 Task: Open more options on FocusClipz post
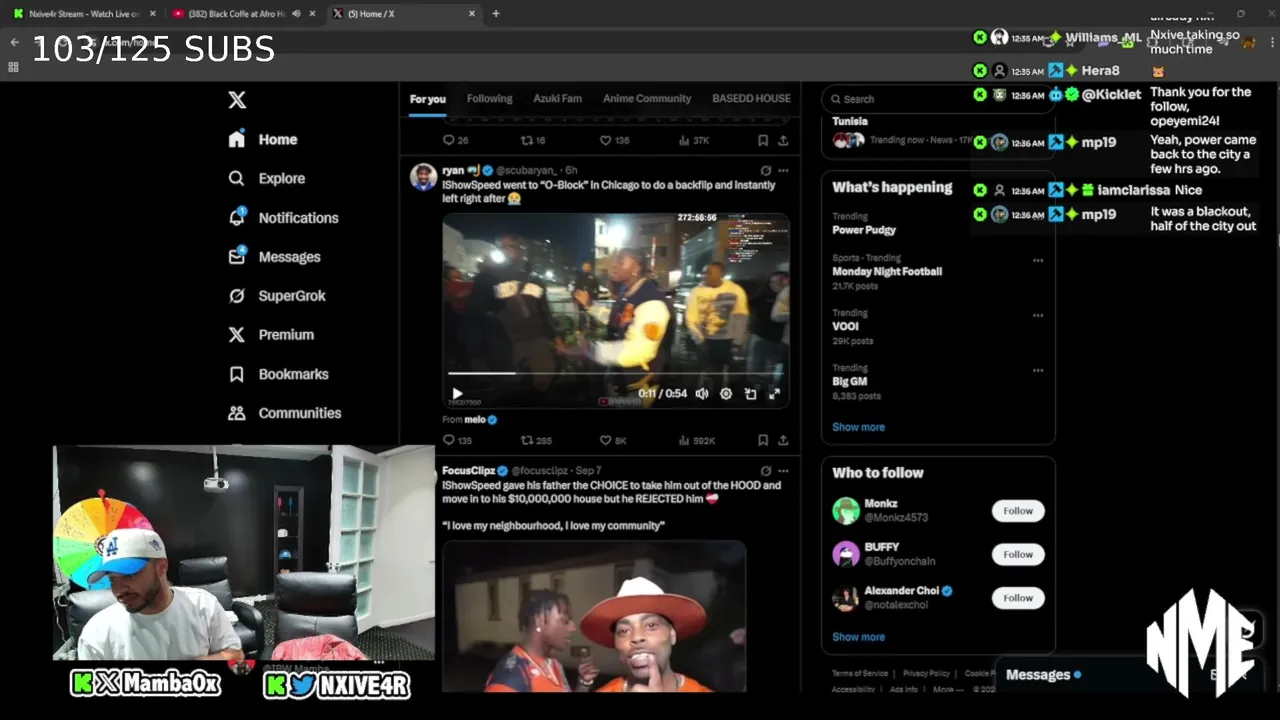(783, 471)
